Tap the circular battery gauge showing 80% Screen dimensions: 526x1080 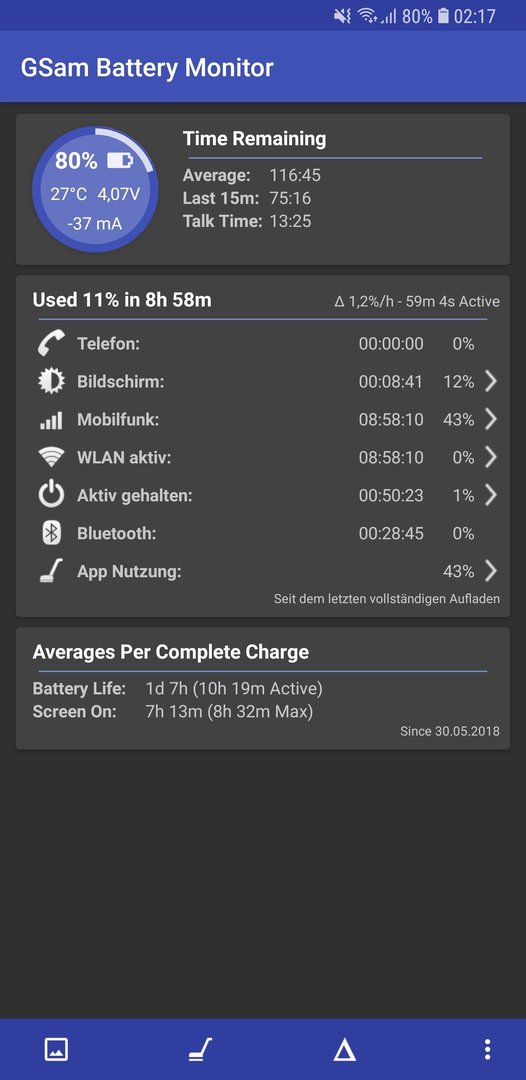point(95,189)
